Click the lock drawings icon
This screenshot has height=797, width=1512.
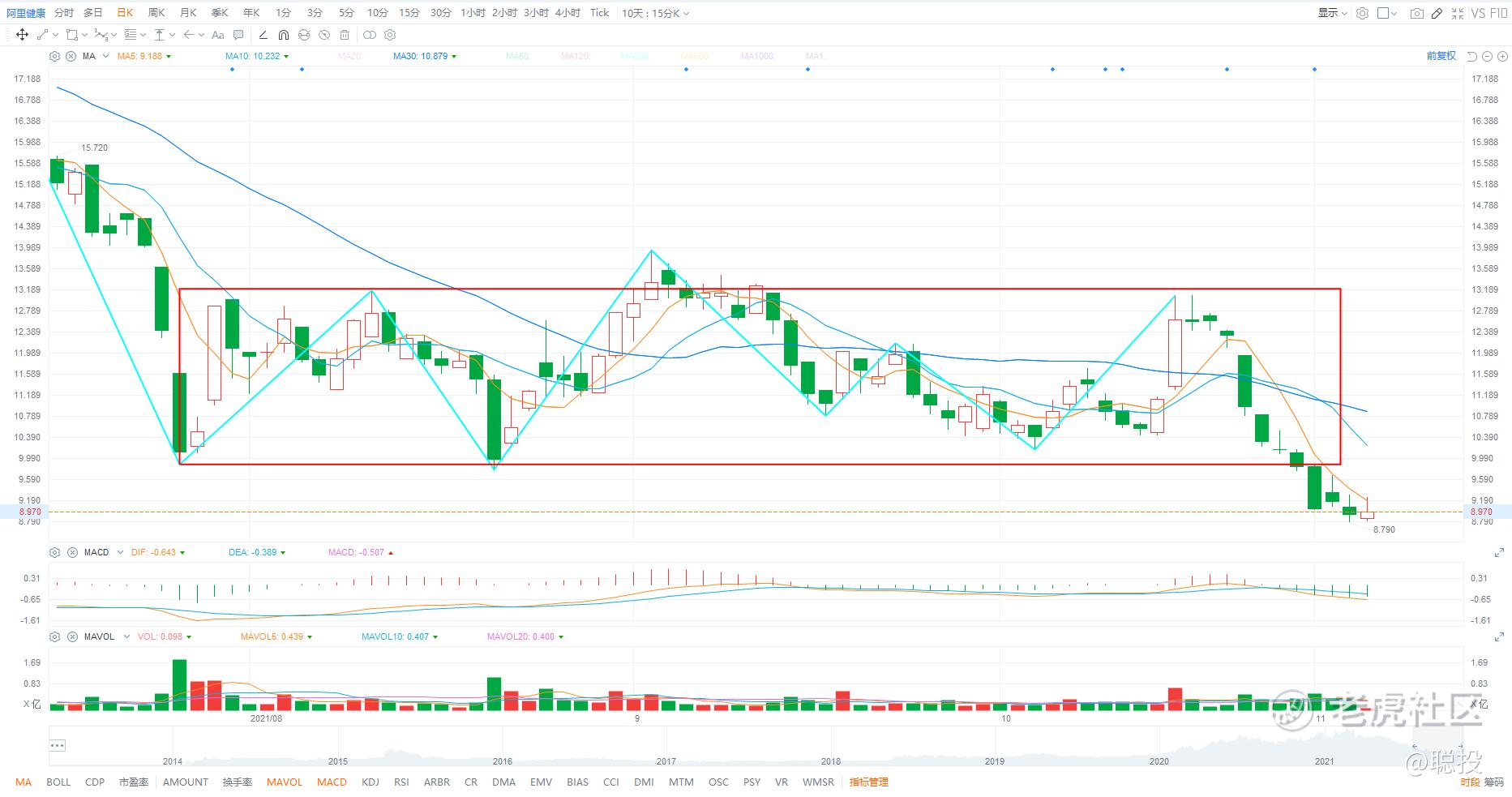pyautogui.click(x=303, y=35)
